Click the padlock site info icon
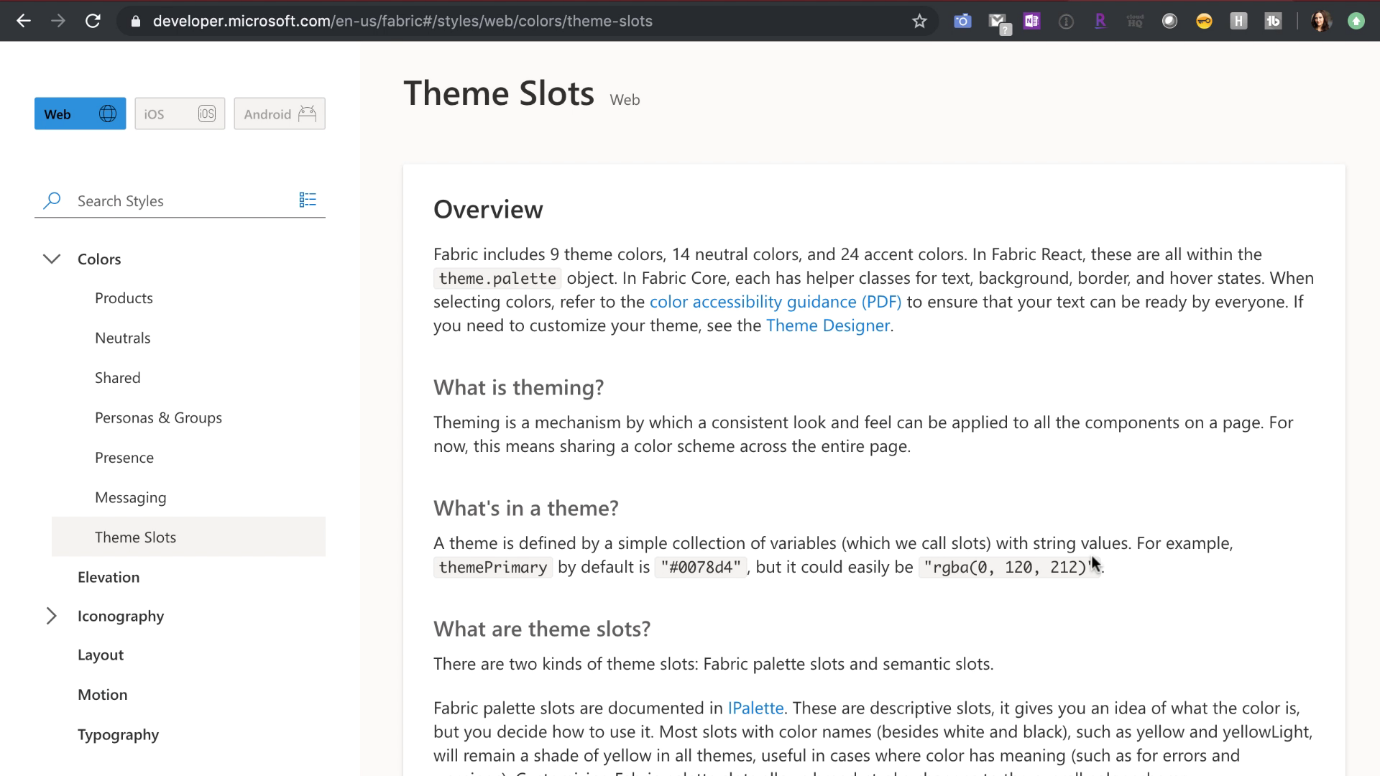Screen dimensions: 1380x776 tap(136, 21)
